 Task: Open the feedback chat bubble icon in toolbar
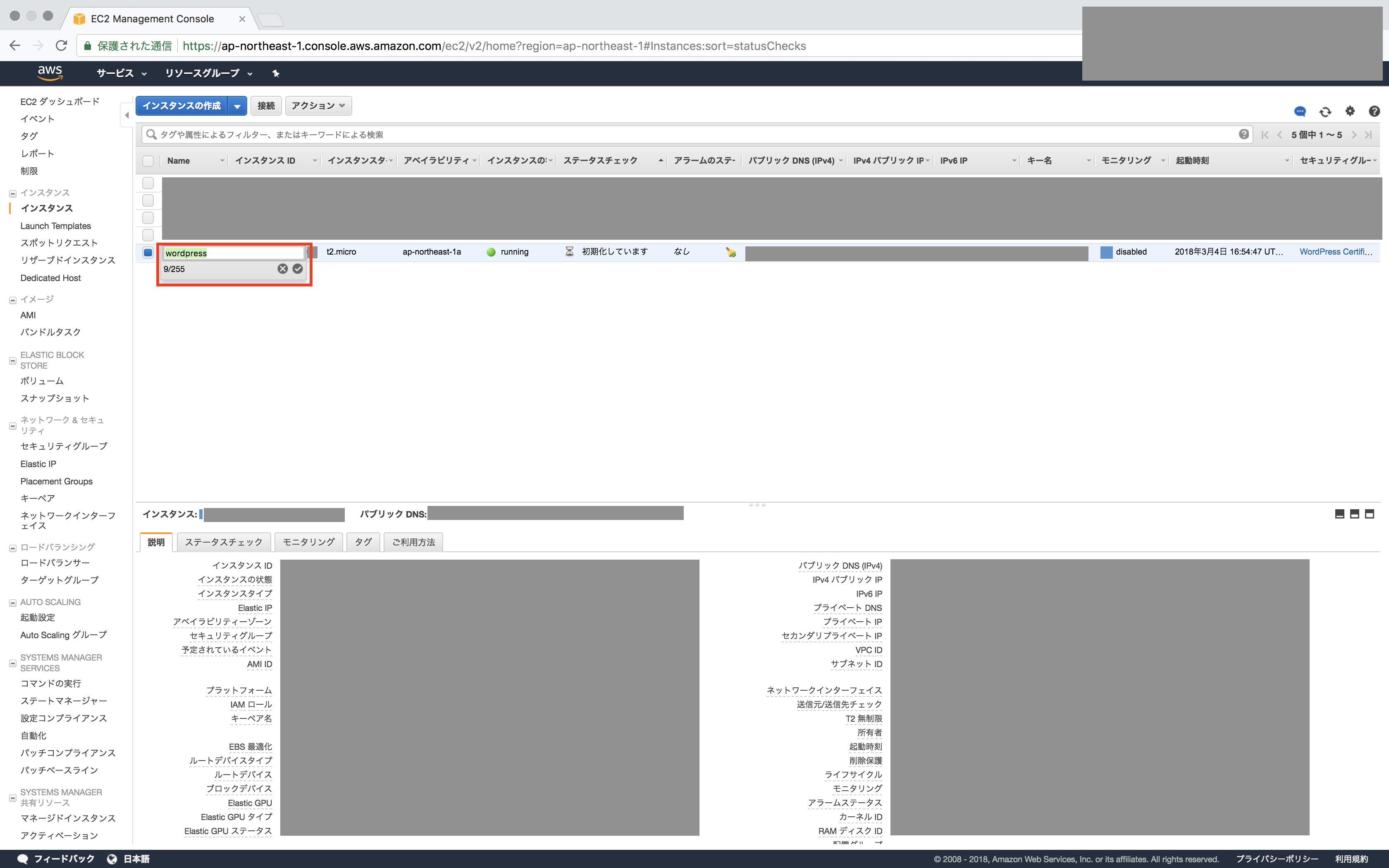(1300, 111)
